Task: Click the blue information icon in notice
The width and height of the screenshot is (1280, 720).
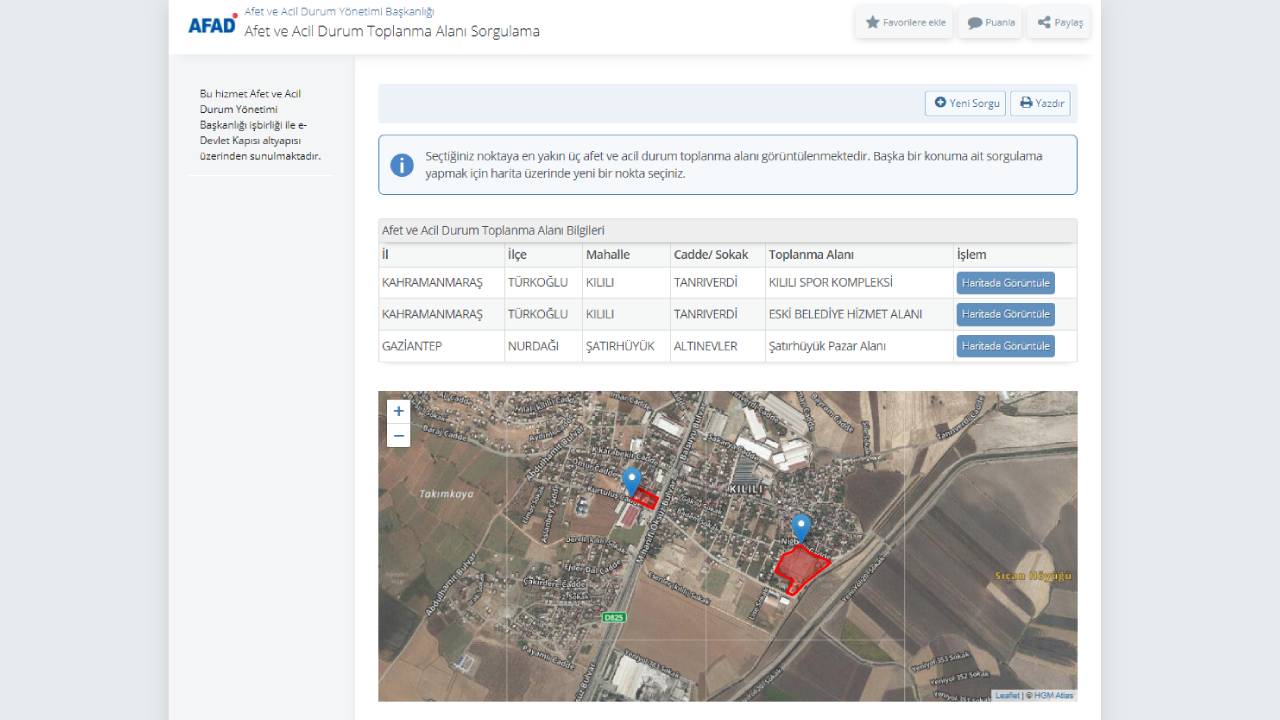Action: pyautogui.click(x=402, y=165)
